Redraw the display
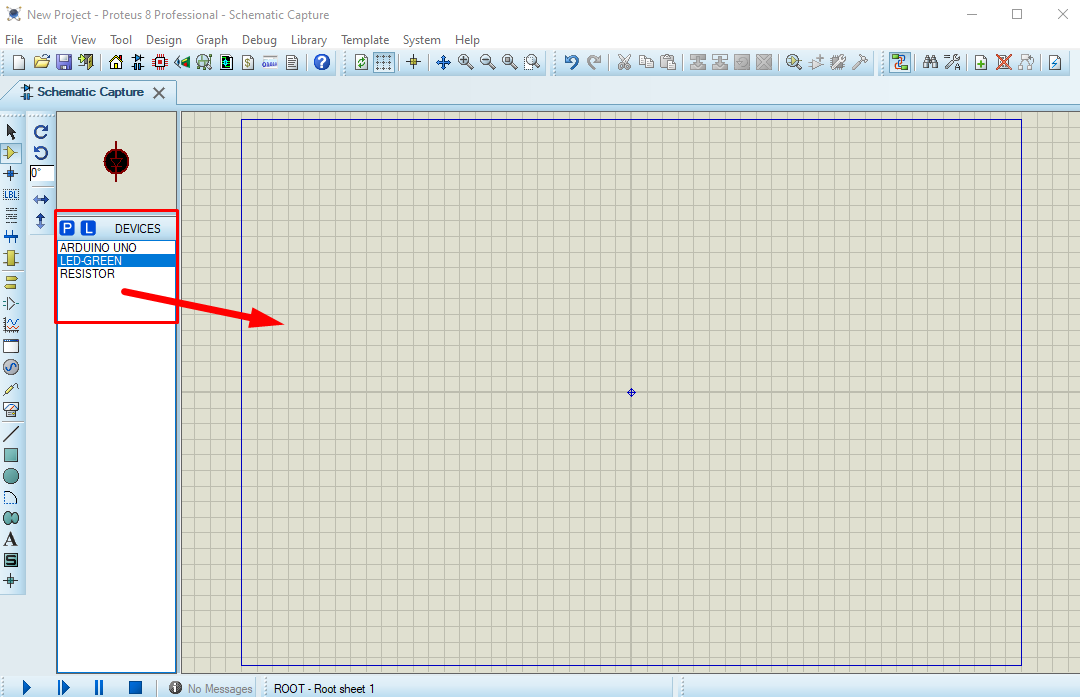The height and width of the screenshot is (697, 1080). [361, 63]
